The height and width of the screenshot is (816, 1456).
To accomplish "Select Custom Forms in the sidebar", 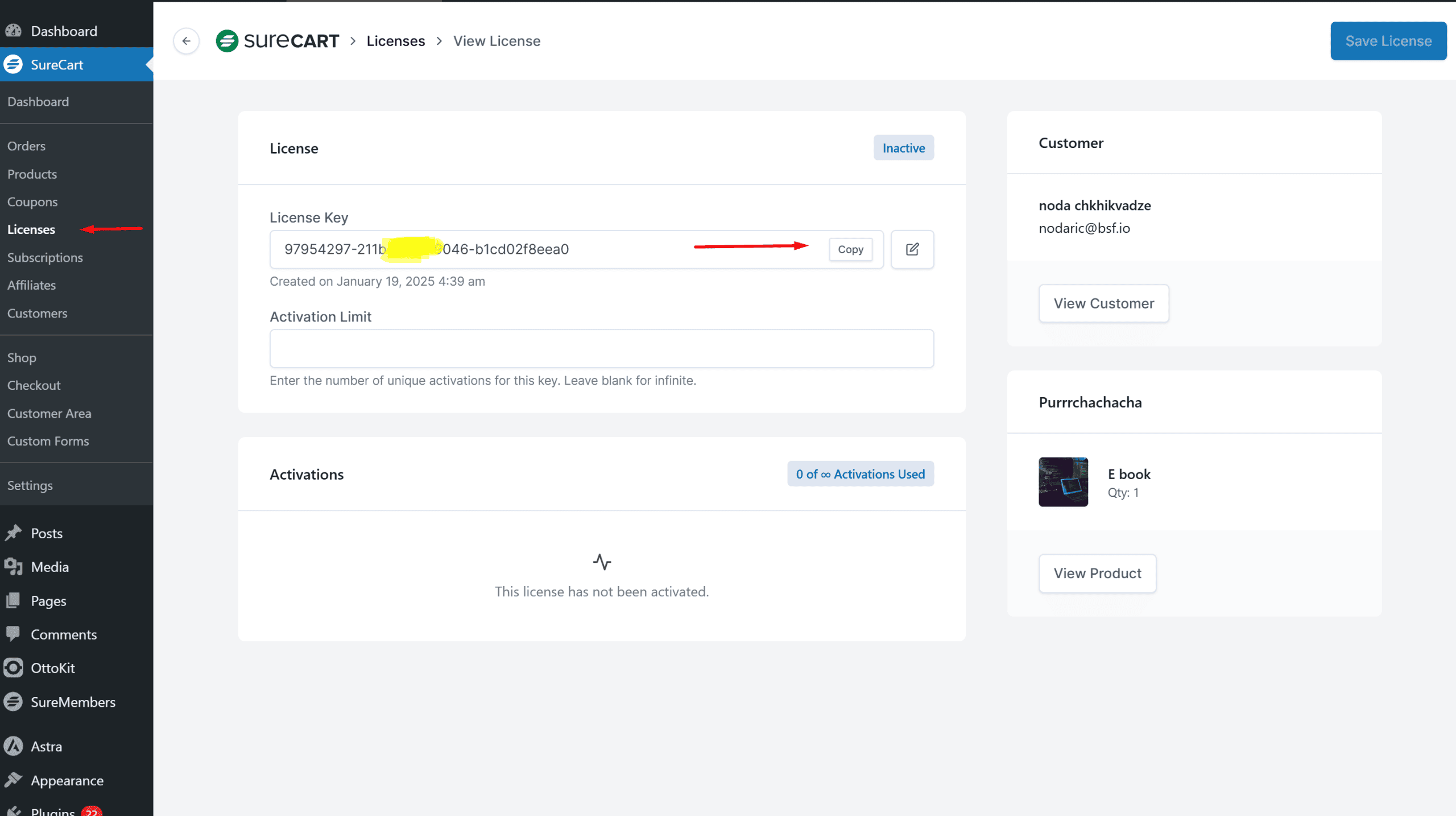I will pyautogui.click(x=48, y=441).
